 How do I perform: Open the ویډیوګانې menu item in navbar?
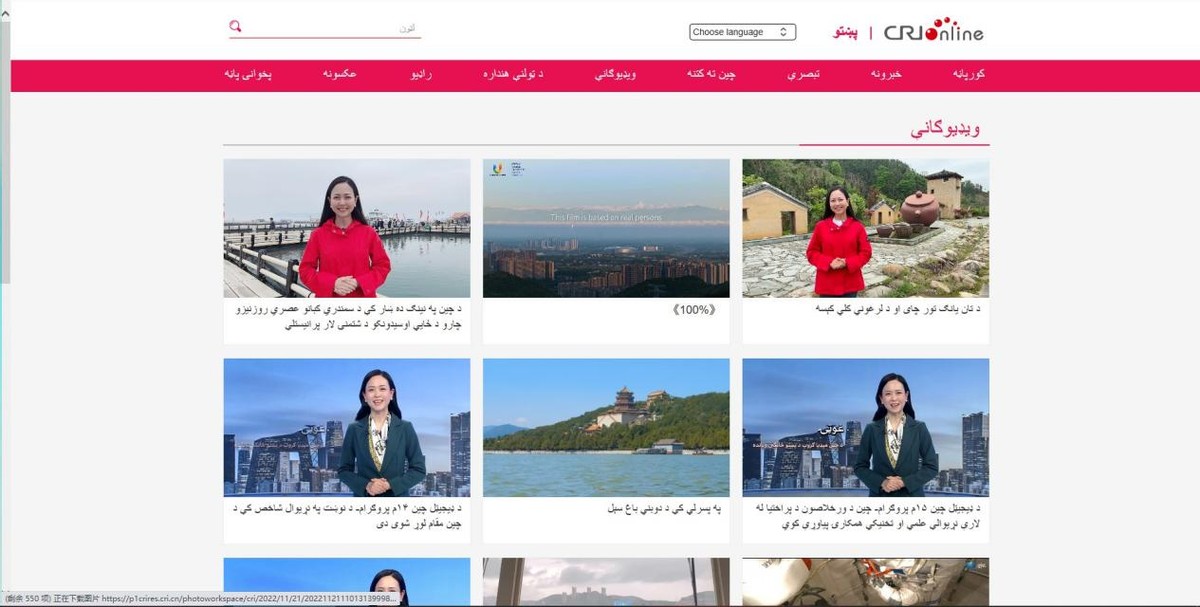[615, 75]
